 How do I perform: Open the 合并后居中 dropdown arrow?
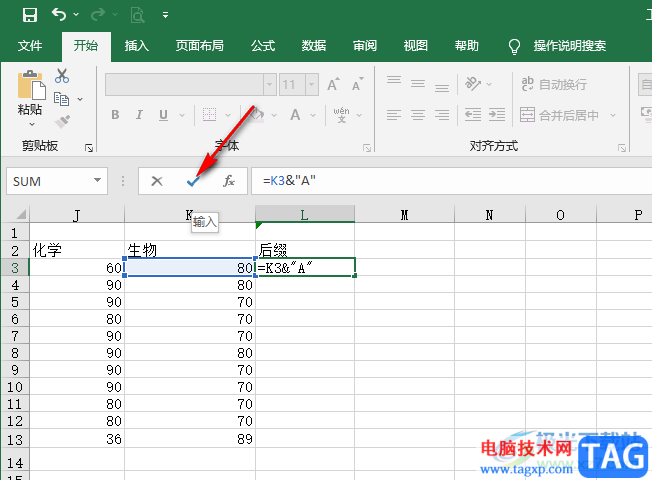pos(613,115)
